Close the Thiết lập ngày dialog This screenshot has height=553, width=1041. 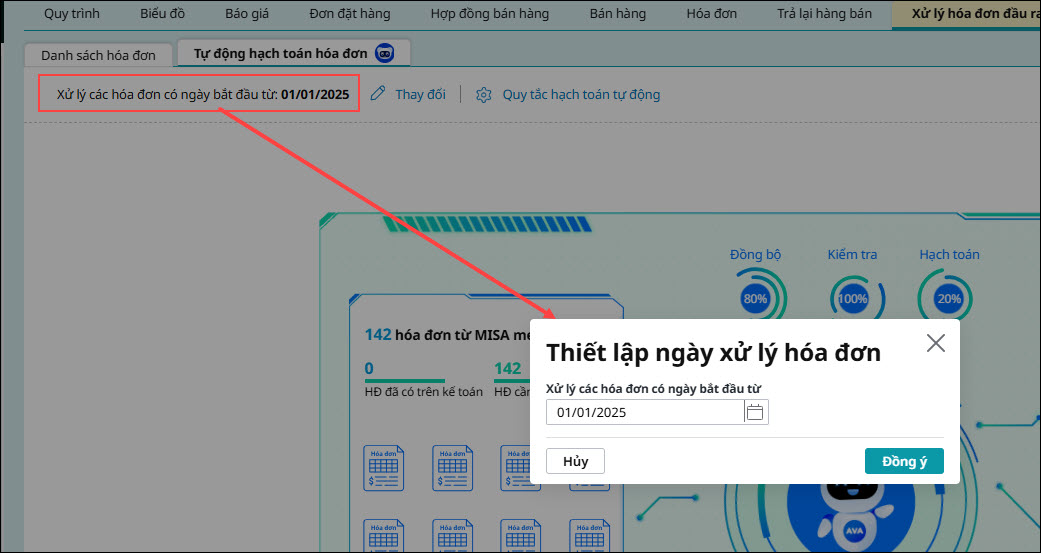[x=935, y=343]
